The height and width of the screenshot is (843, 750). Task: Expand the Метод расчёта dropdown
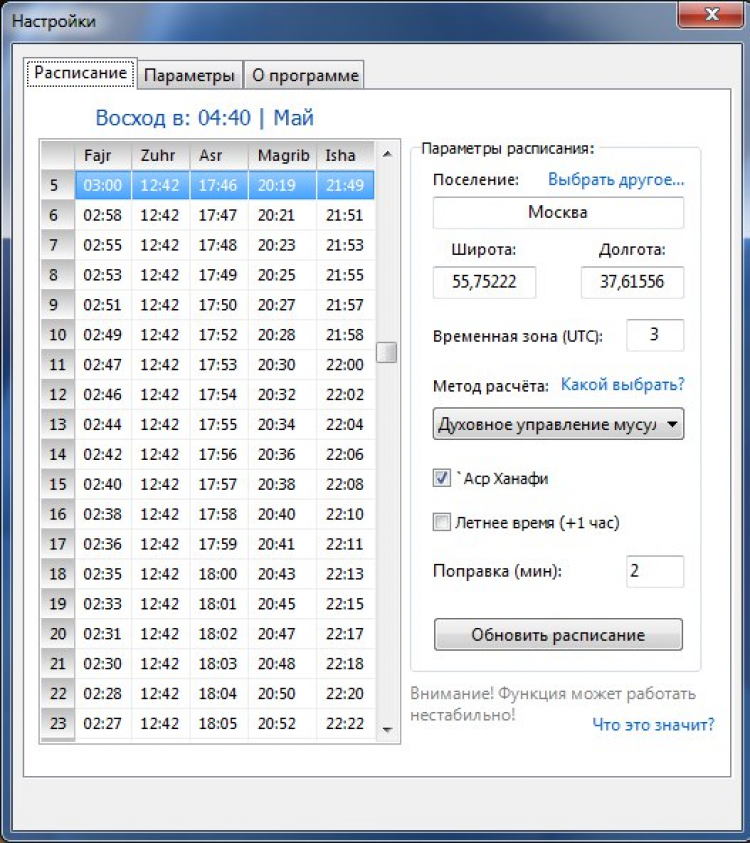[671, 424]
